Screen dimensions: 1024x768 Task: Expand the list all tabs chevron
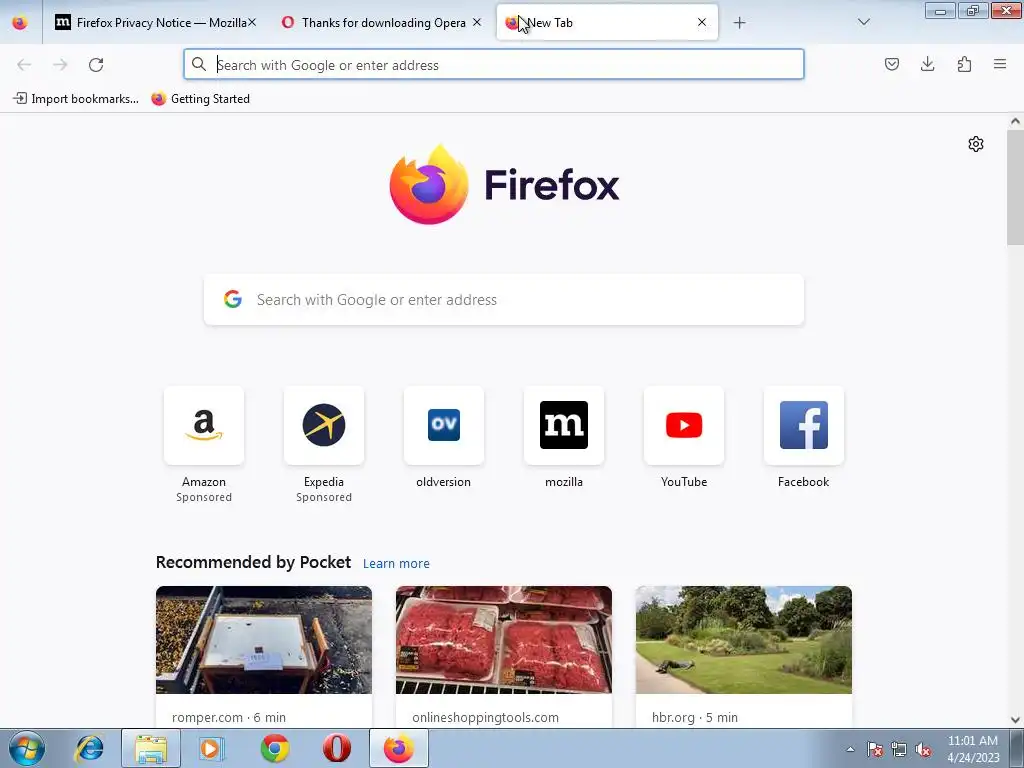[x=863, y=22]
